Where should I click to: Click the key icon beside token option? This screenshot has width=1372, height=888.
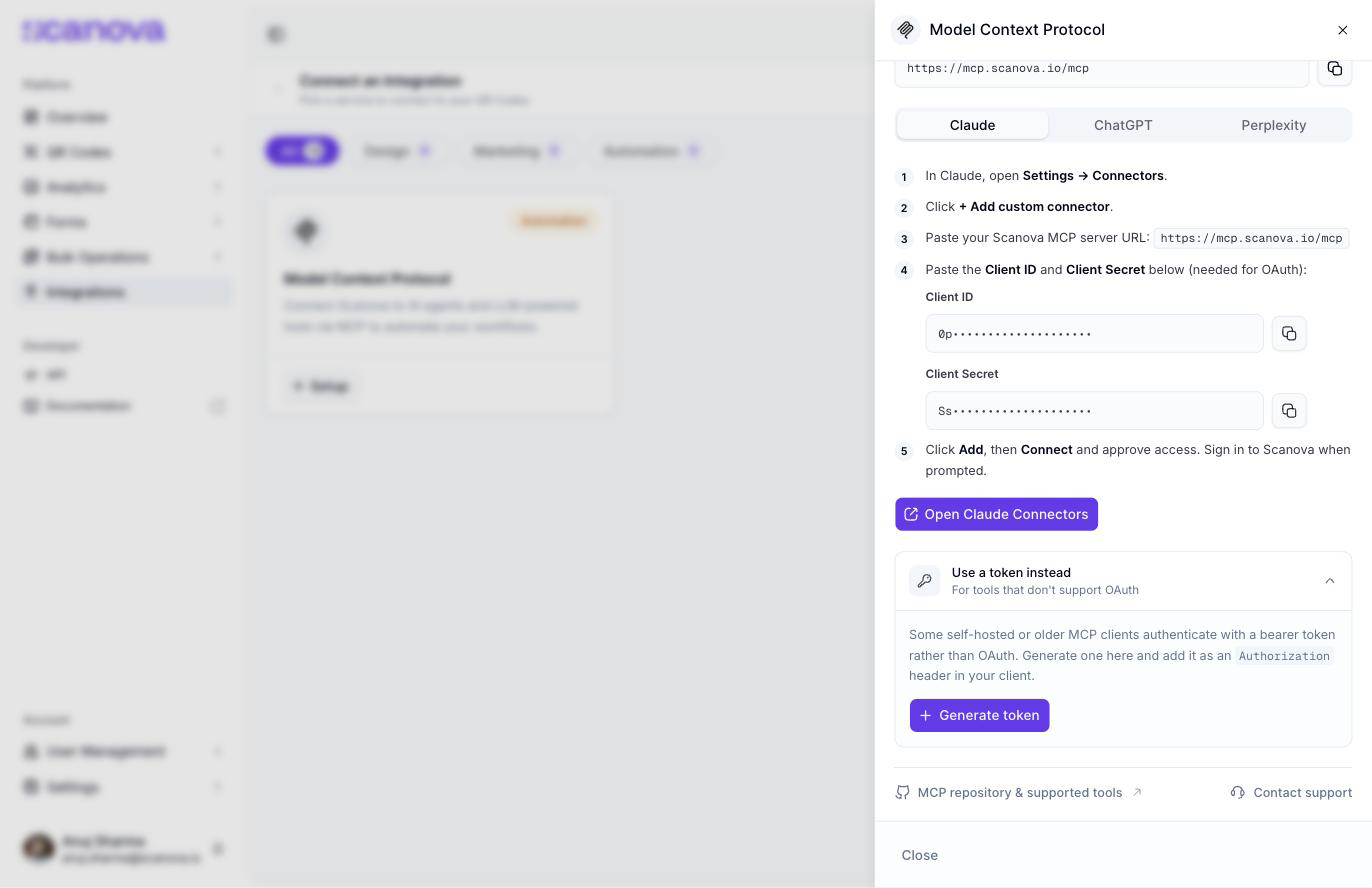(924, 581)
